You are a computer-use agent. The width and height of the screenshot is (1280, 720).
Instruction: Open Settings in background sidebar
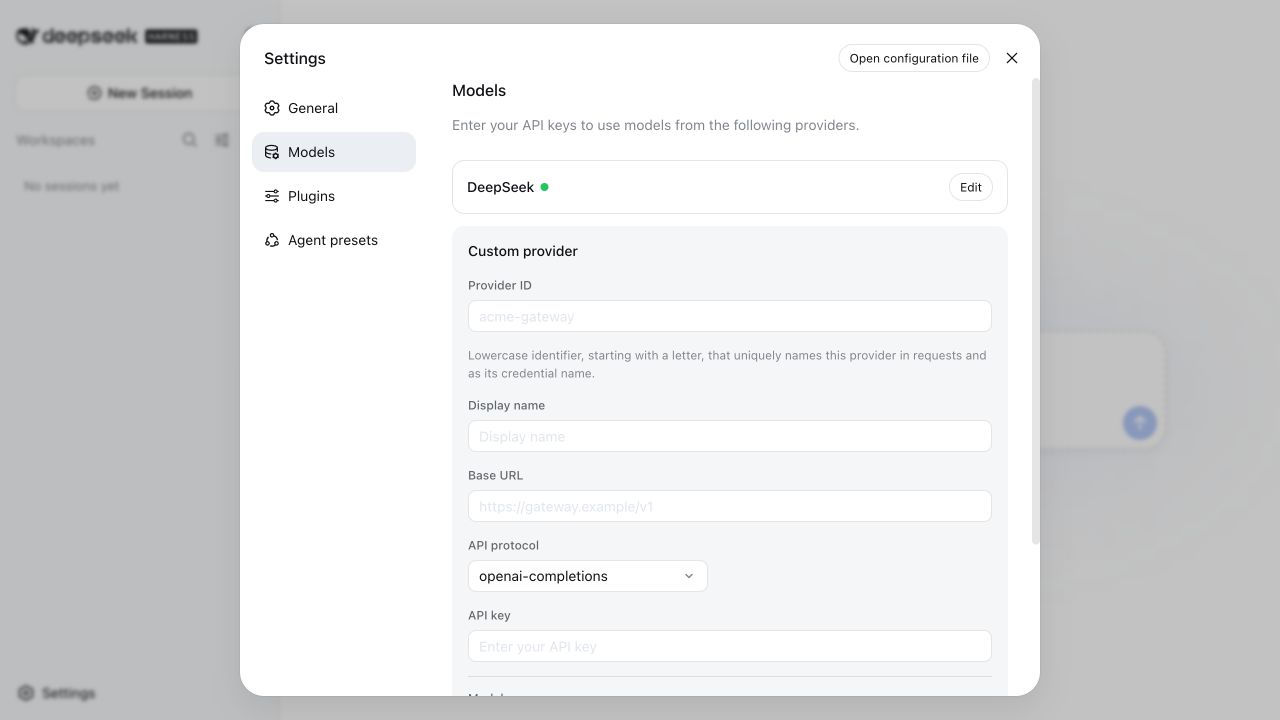coord(57,693)
